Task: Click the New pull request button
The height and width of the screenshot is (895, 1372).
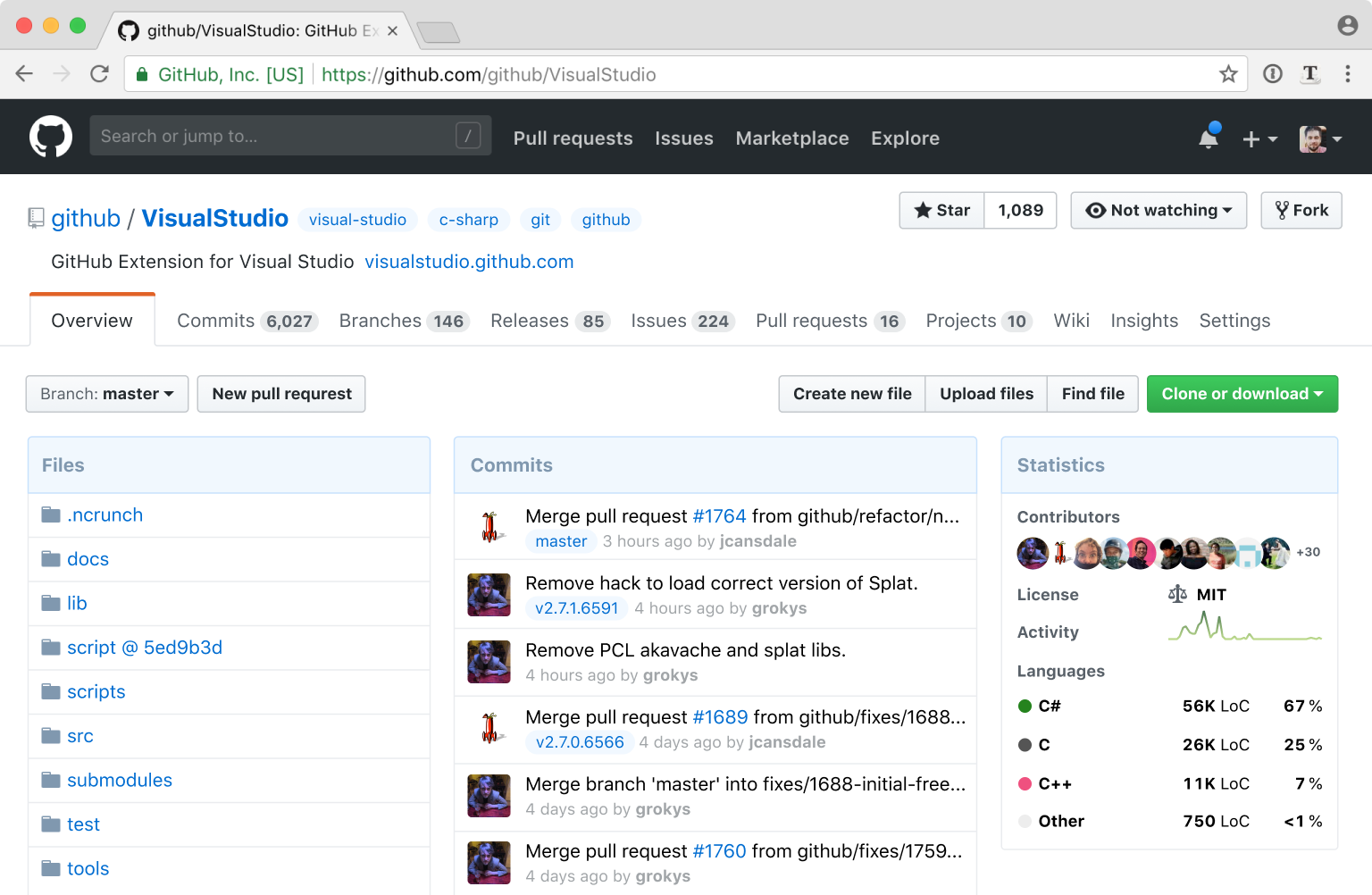Action: click(x=281, y=394)
